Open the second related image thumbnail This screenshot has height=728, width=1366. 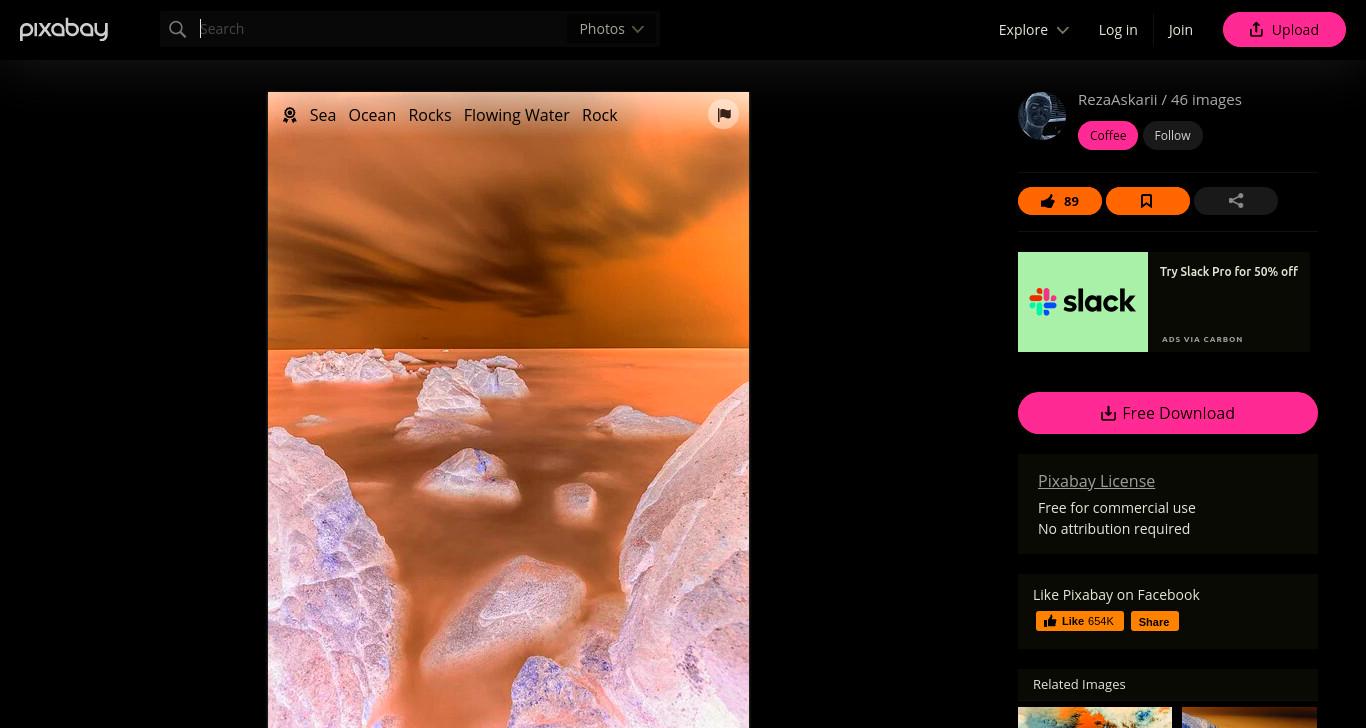(x=1249, y=717)
